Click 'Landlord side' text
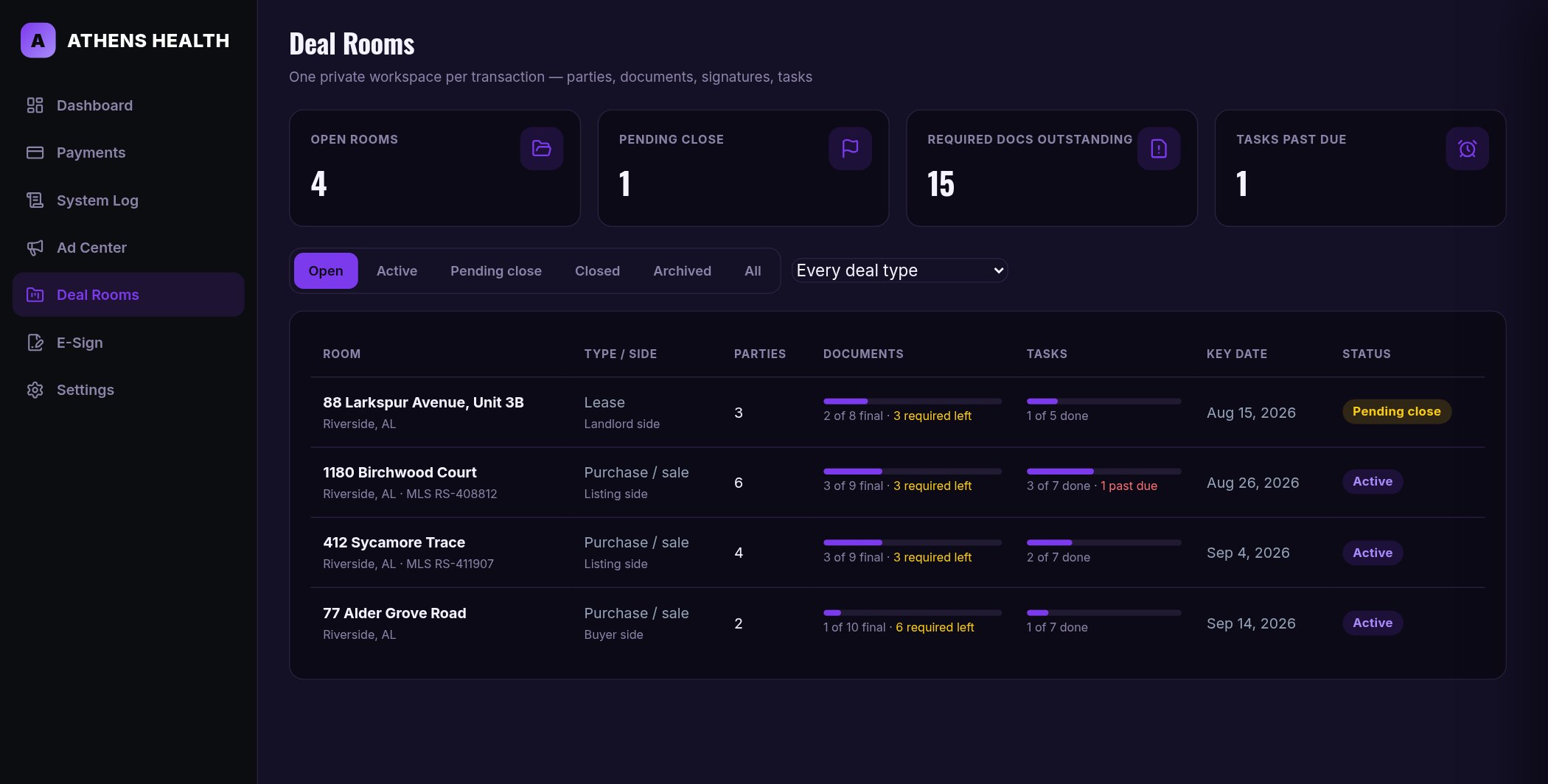Screen dimensions: 1548x784 621,424
